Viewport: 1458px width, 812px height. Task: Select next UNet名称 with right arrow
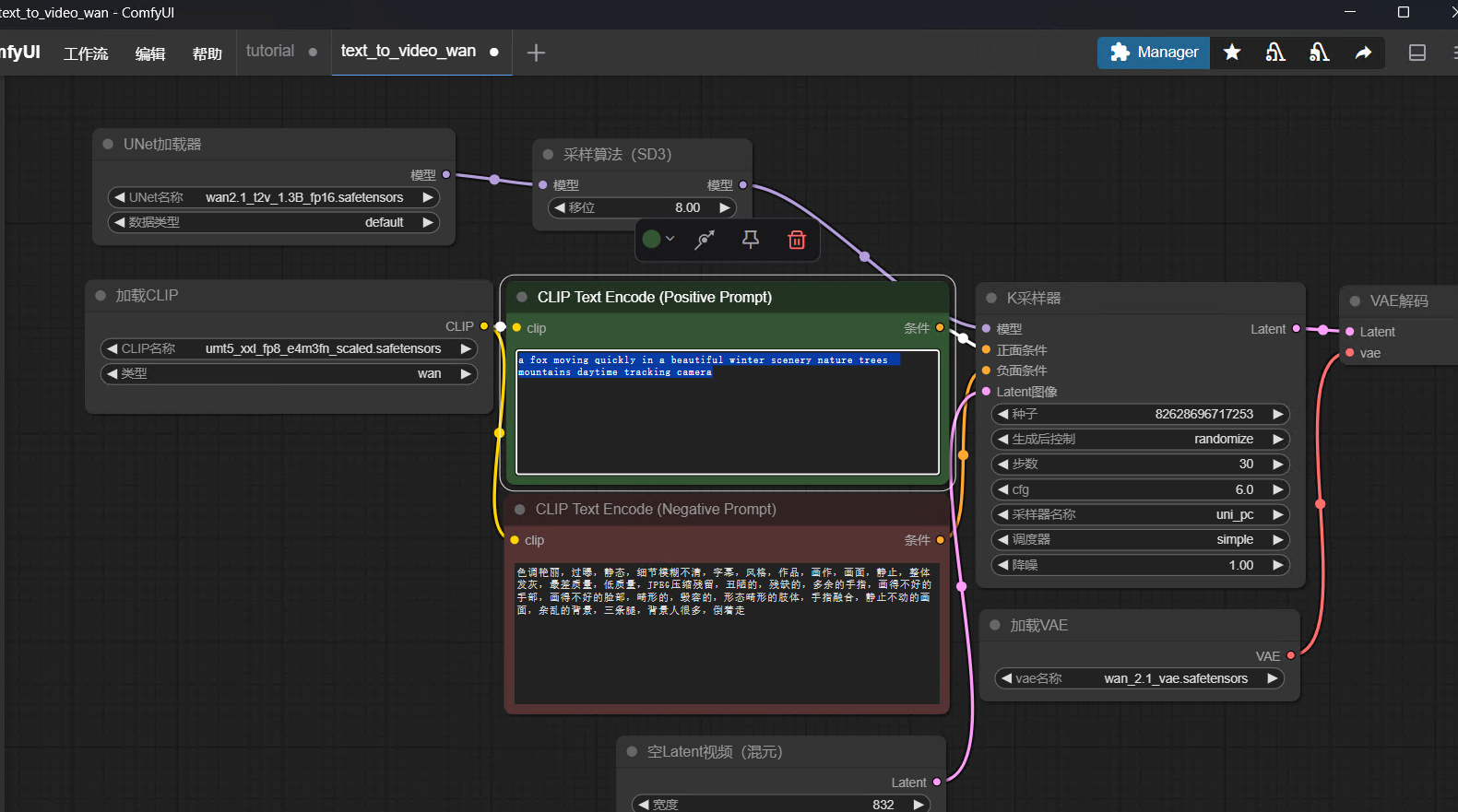pyautogui.click(x=428, y=197)
